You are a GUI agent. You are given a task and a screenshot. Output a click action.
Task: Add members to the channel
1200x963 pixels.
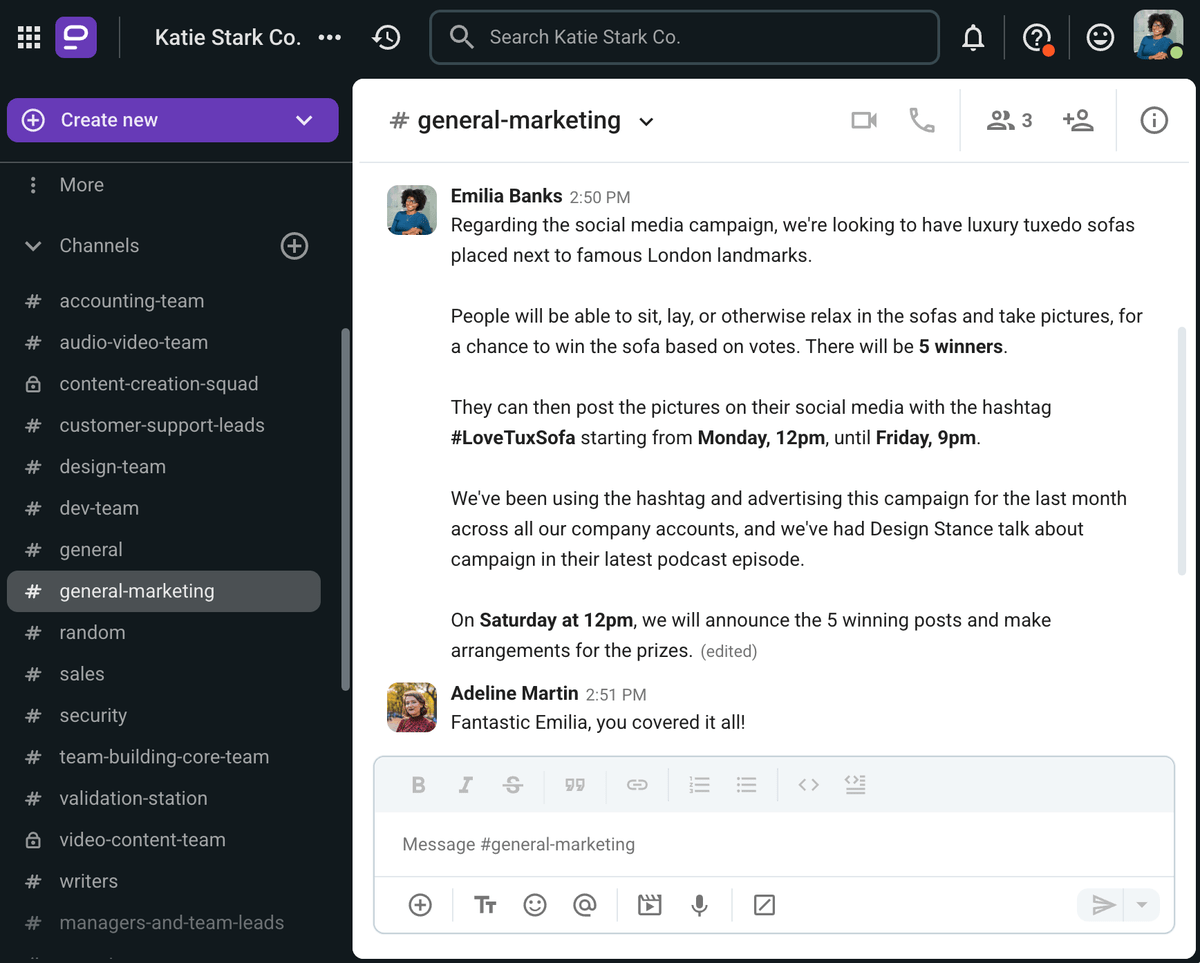[x=1078, y=121]
